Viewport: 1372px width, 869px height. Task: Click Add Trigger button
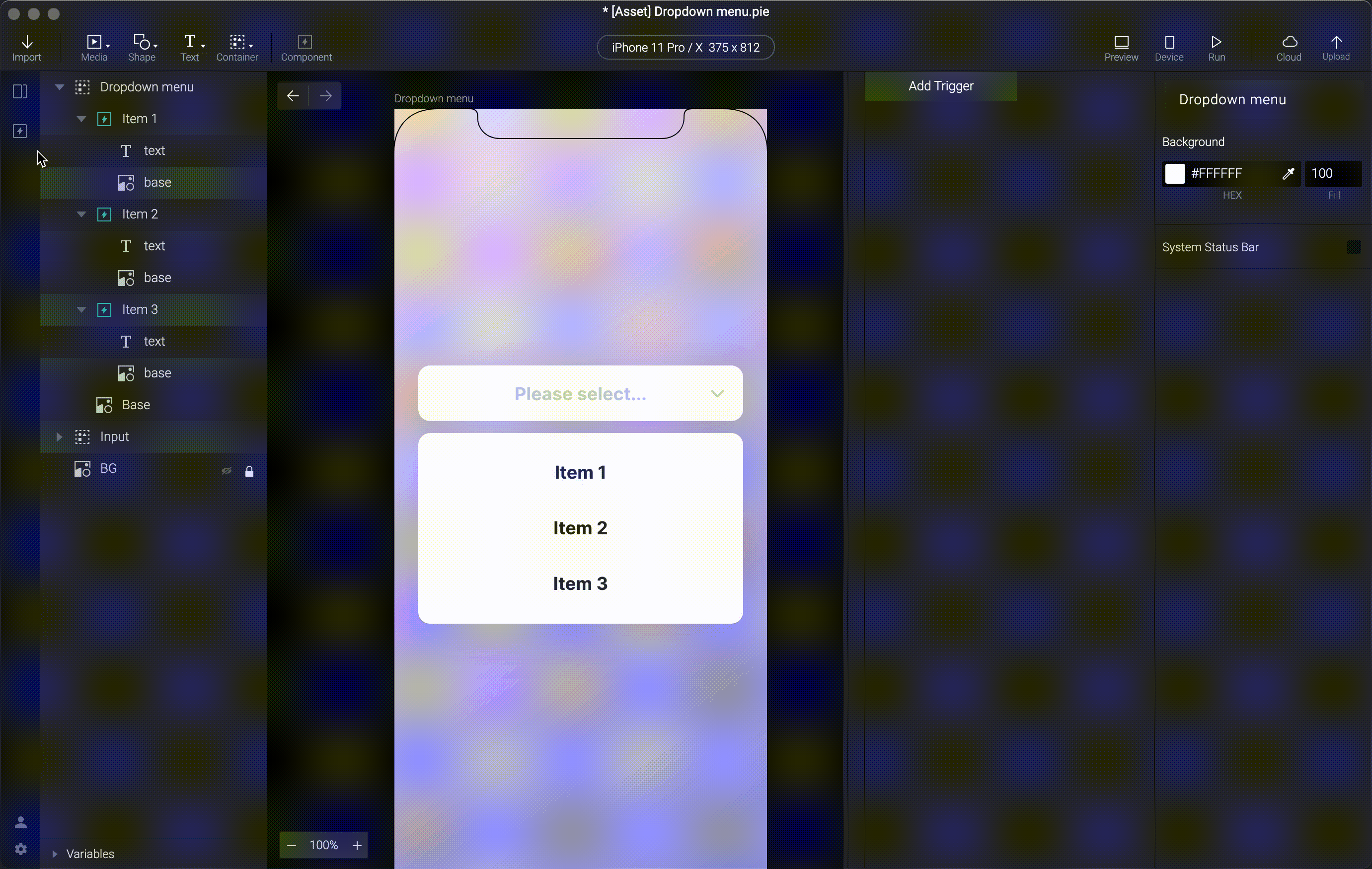pos(941,85)
